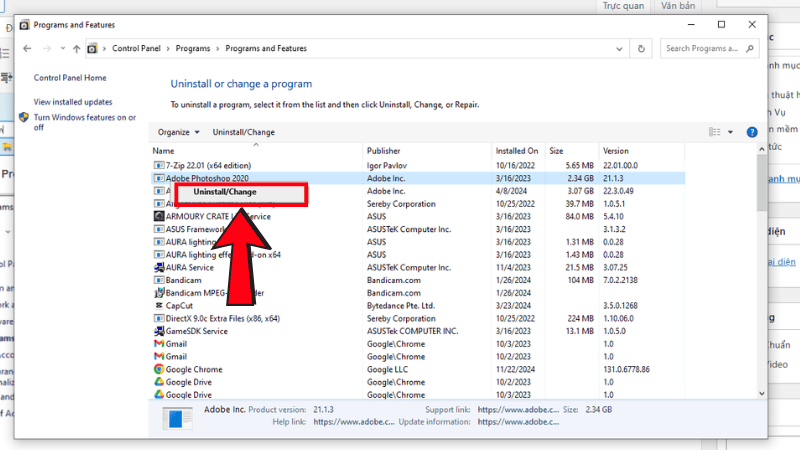Click the Back arrow navigation button
Image resolution: width=800 pixels, height=450 pixels.
tap(25, 48)
